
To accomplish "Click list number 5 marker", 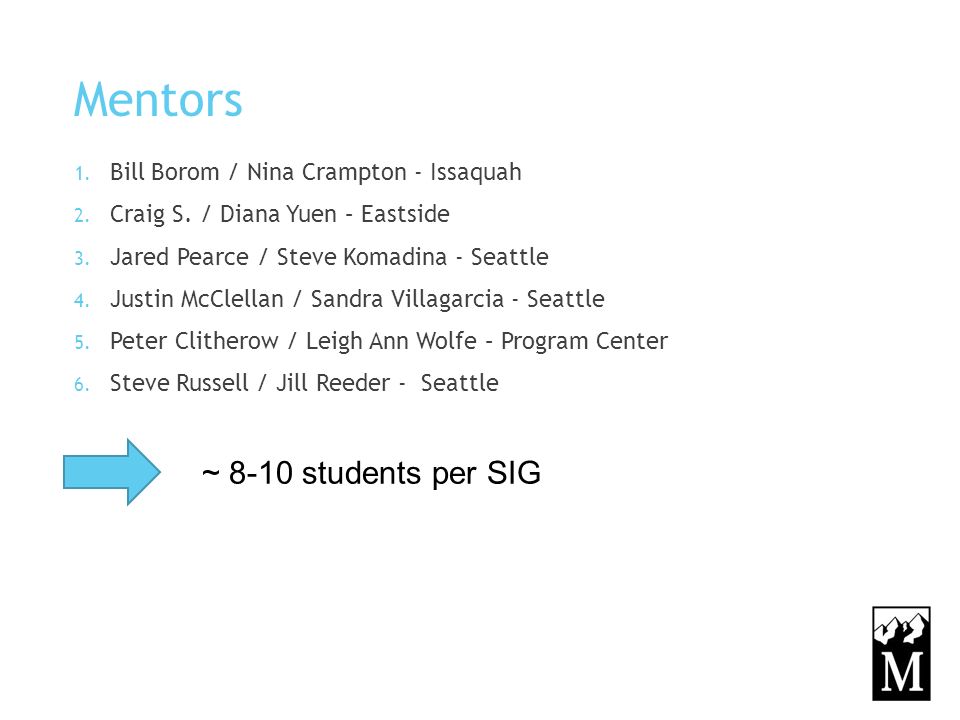I will [x=81, y=343].
